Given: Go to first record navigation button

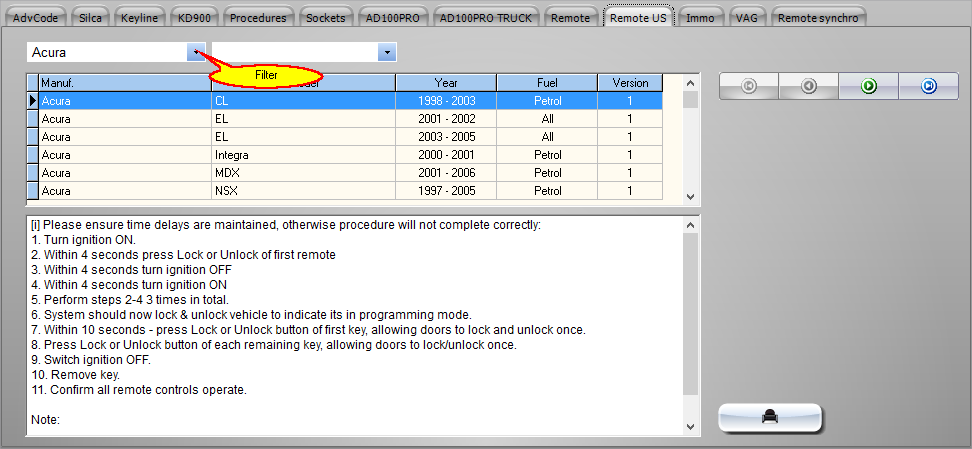Looking at the screenshot, I should pyautogui.click(x=749, y=87).
